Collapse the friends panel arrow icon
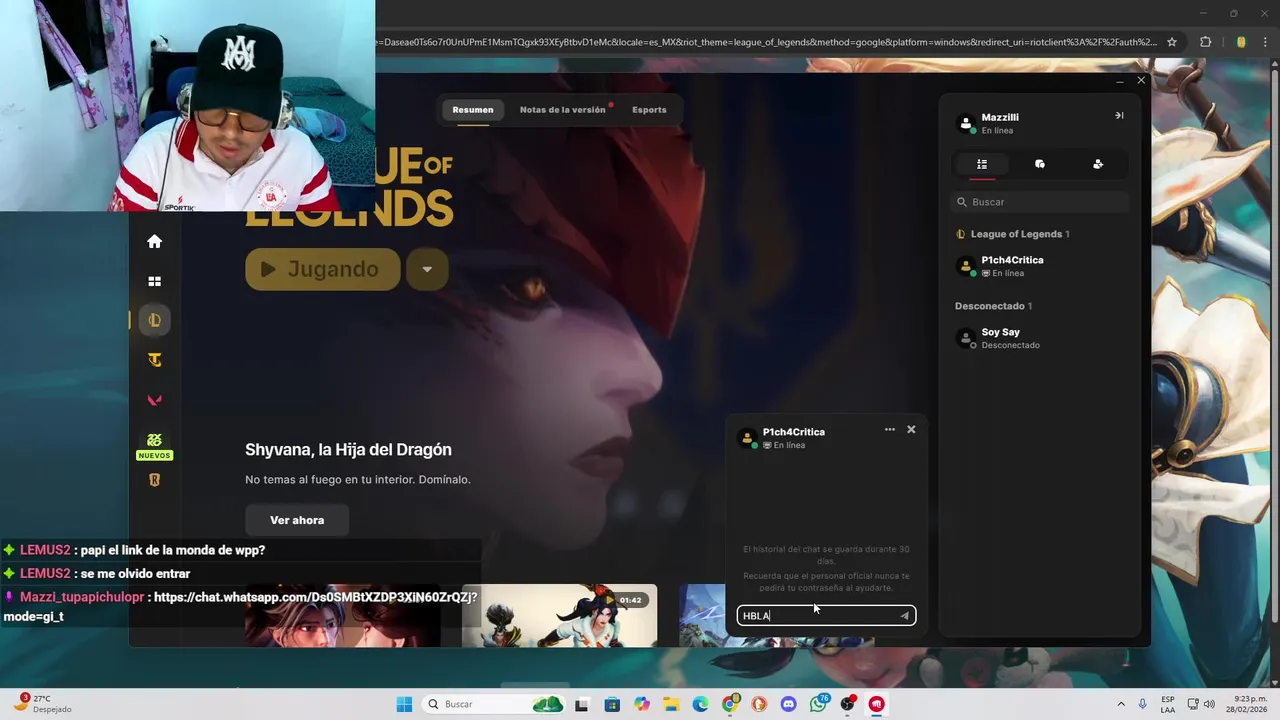Image resolution: width=1280 pixels, height=720 pixels. pyautogui.click(x=1119, y=115)
